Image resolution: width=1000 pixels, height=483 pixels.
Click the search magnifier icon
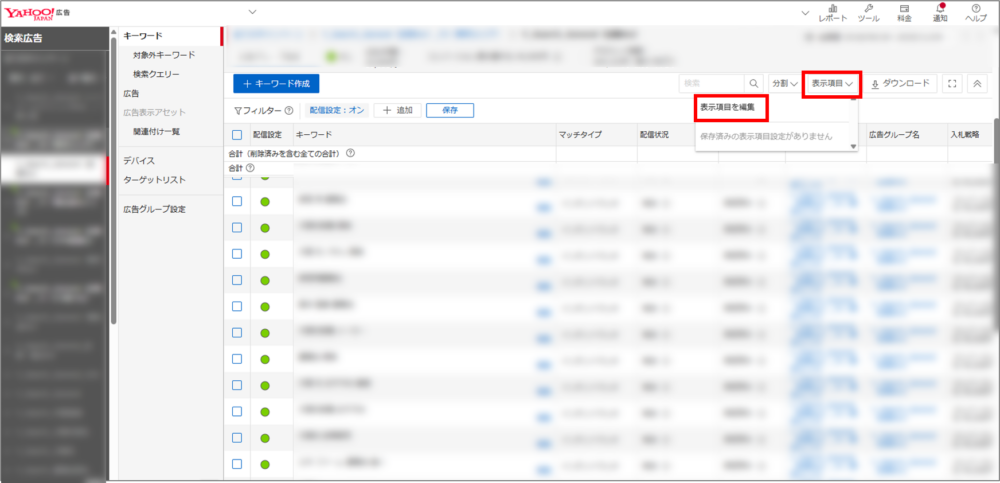pyautogui.click(x=754, y=84)
